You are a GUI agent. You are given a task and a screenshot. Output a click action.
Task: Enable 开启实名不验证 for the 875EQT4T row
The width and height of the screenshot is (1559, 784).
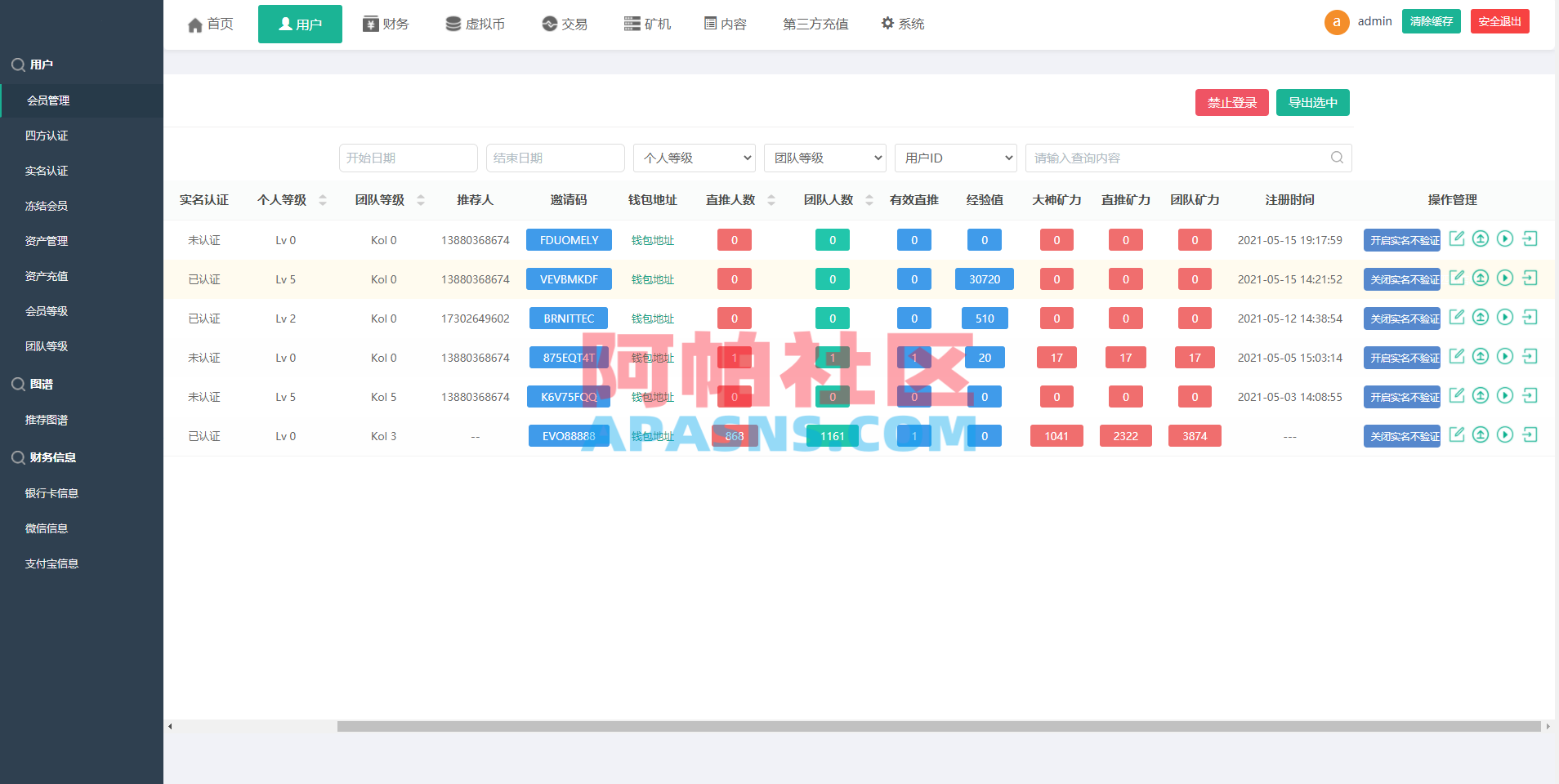(1402, 358)
